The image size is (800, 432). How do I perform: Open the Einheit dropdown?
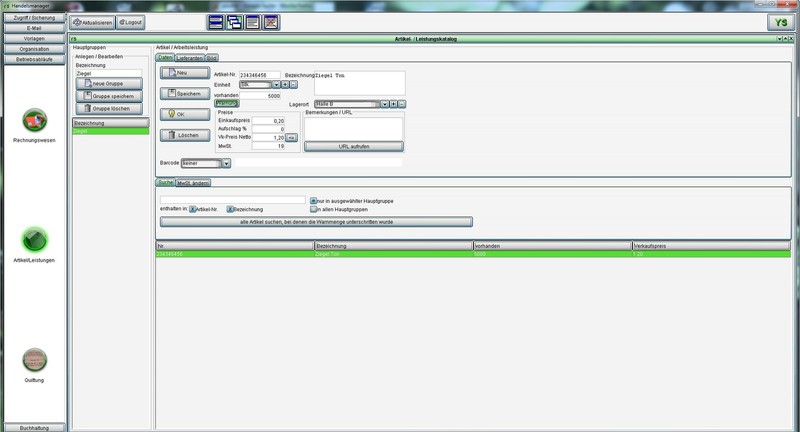tap(276, 85)
